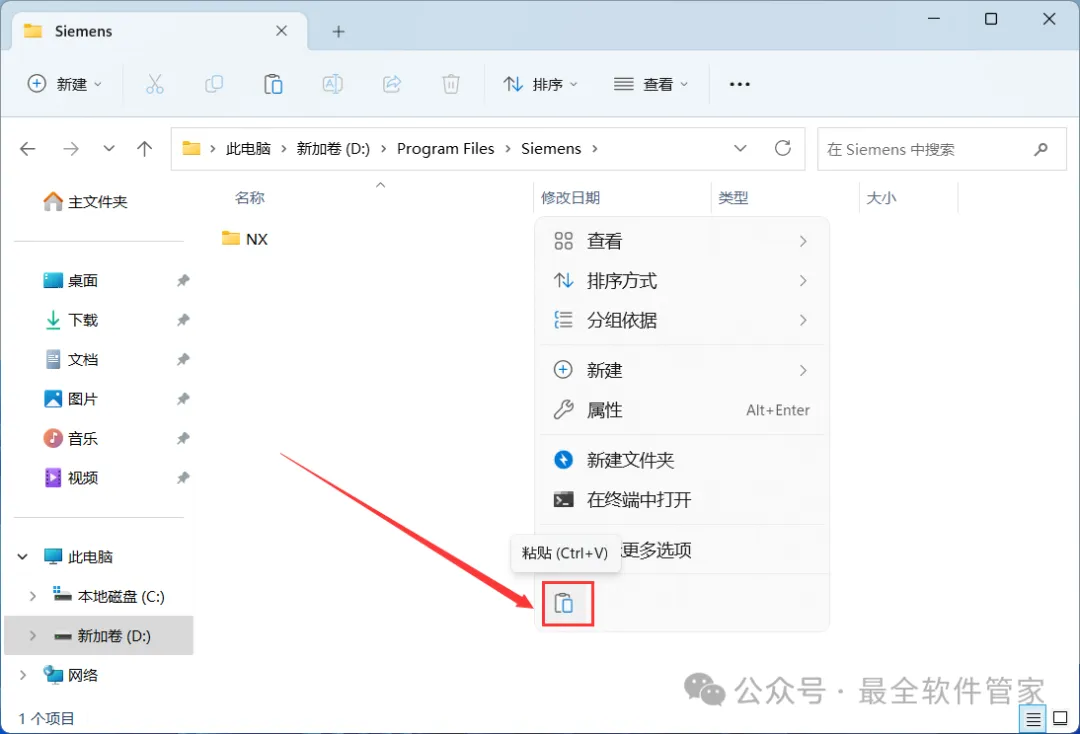Select 属性 in context menu
The height and width of the screenshot is (734, 1080).
[x=682, y=410]
